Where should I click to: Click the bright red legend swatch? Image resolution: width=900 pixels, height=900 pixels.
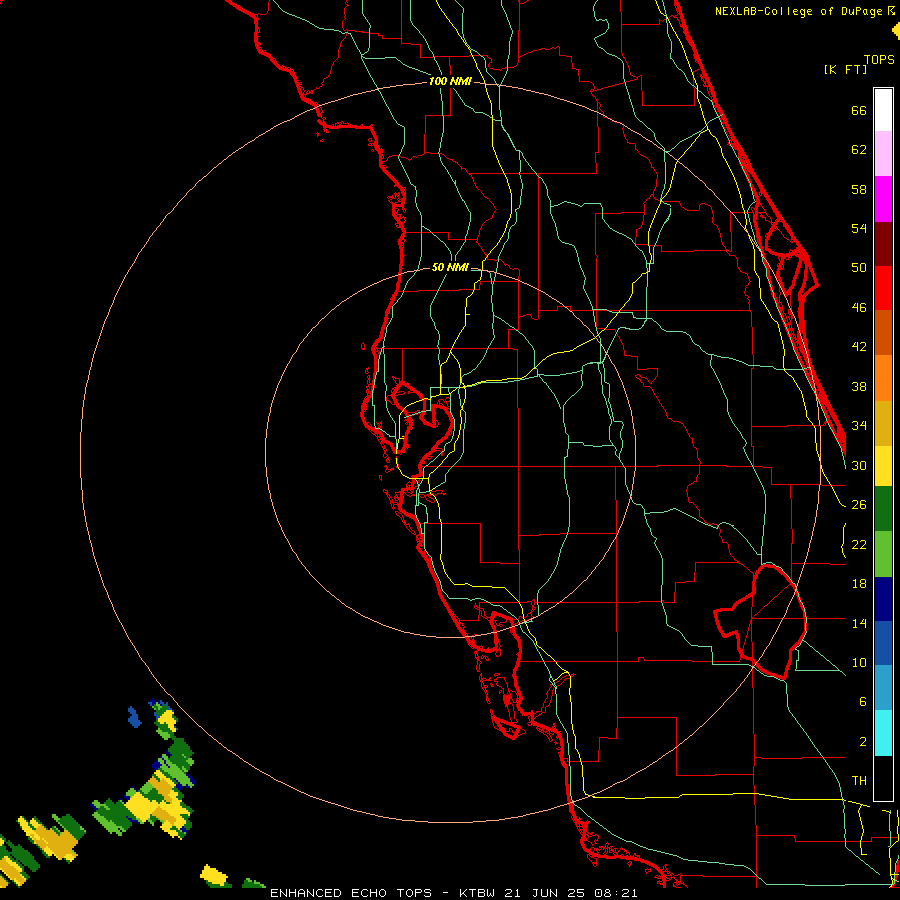pos(883,288)
